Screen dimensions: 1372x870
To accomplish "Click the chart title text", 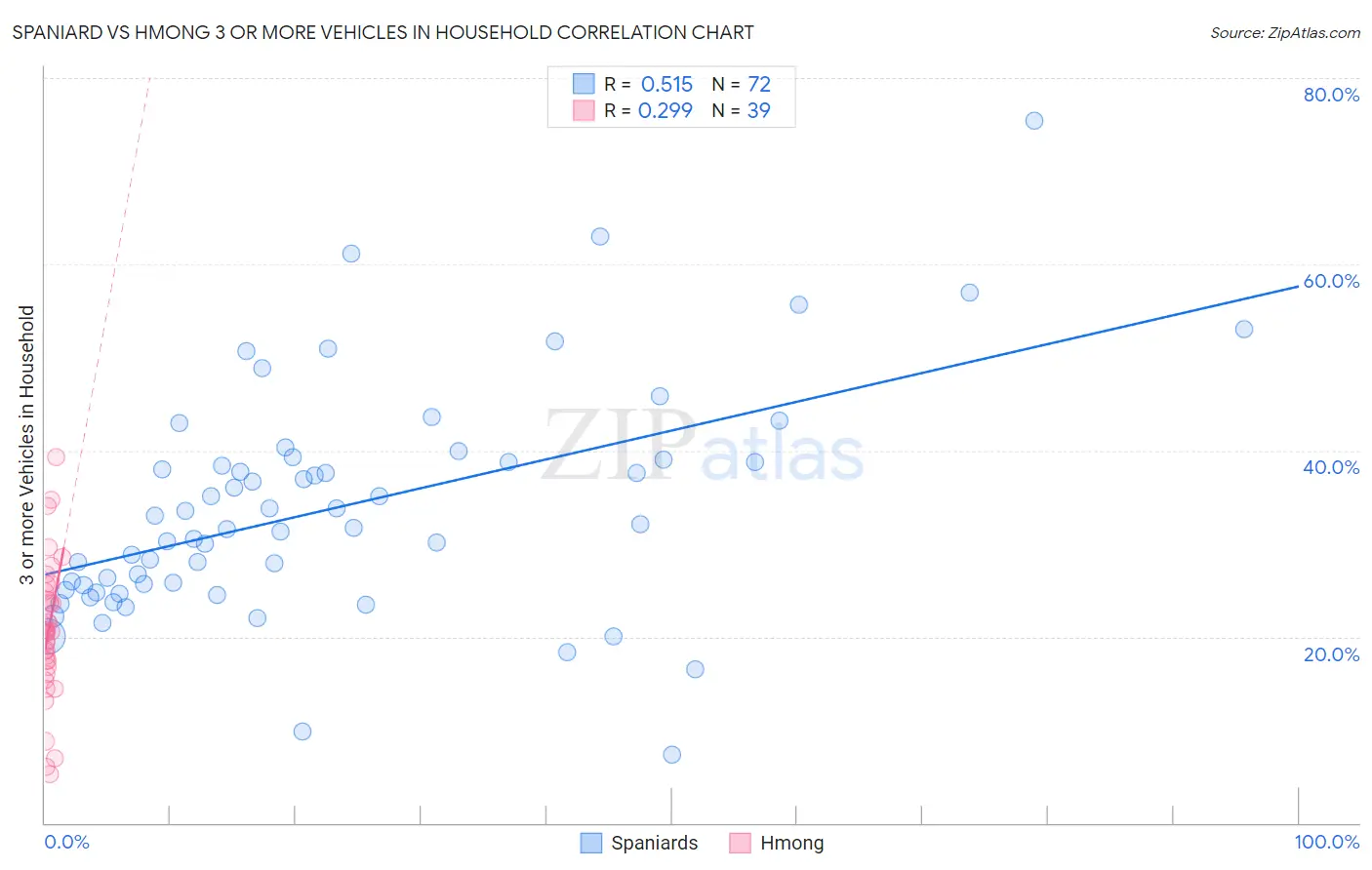I will [x=383, y=32].
